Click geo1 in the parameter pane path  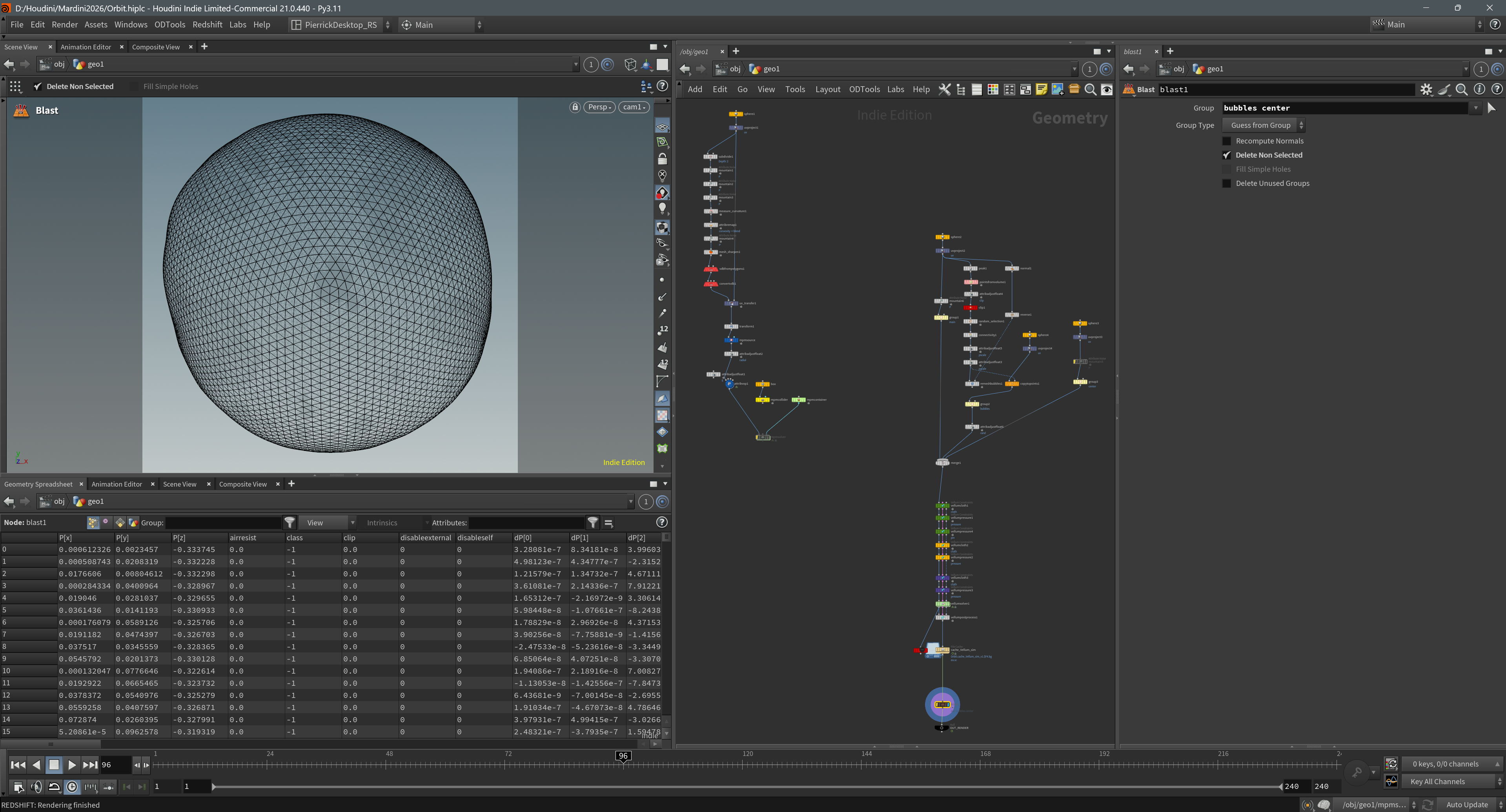coord(1209,69)
